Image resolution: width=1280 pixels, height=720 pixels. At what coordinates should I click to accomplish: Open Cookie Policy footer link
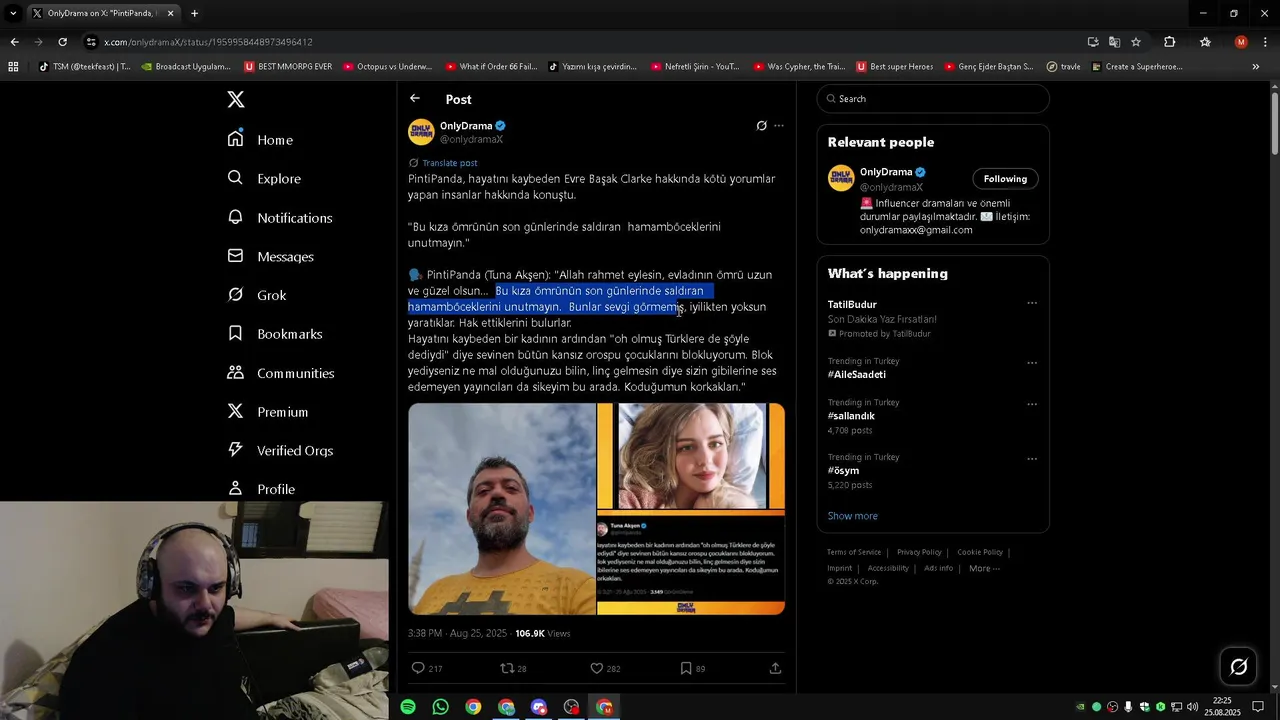click(x=980, y=552)
